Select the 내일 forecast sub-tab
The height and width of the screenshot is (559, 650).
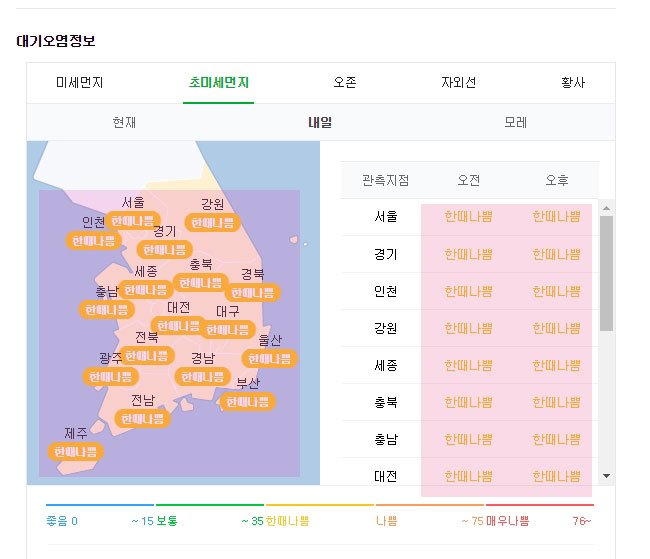click(320, 122)
